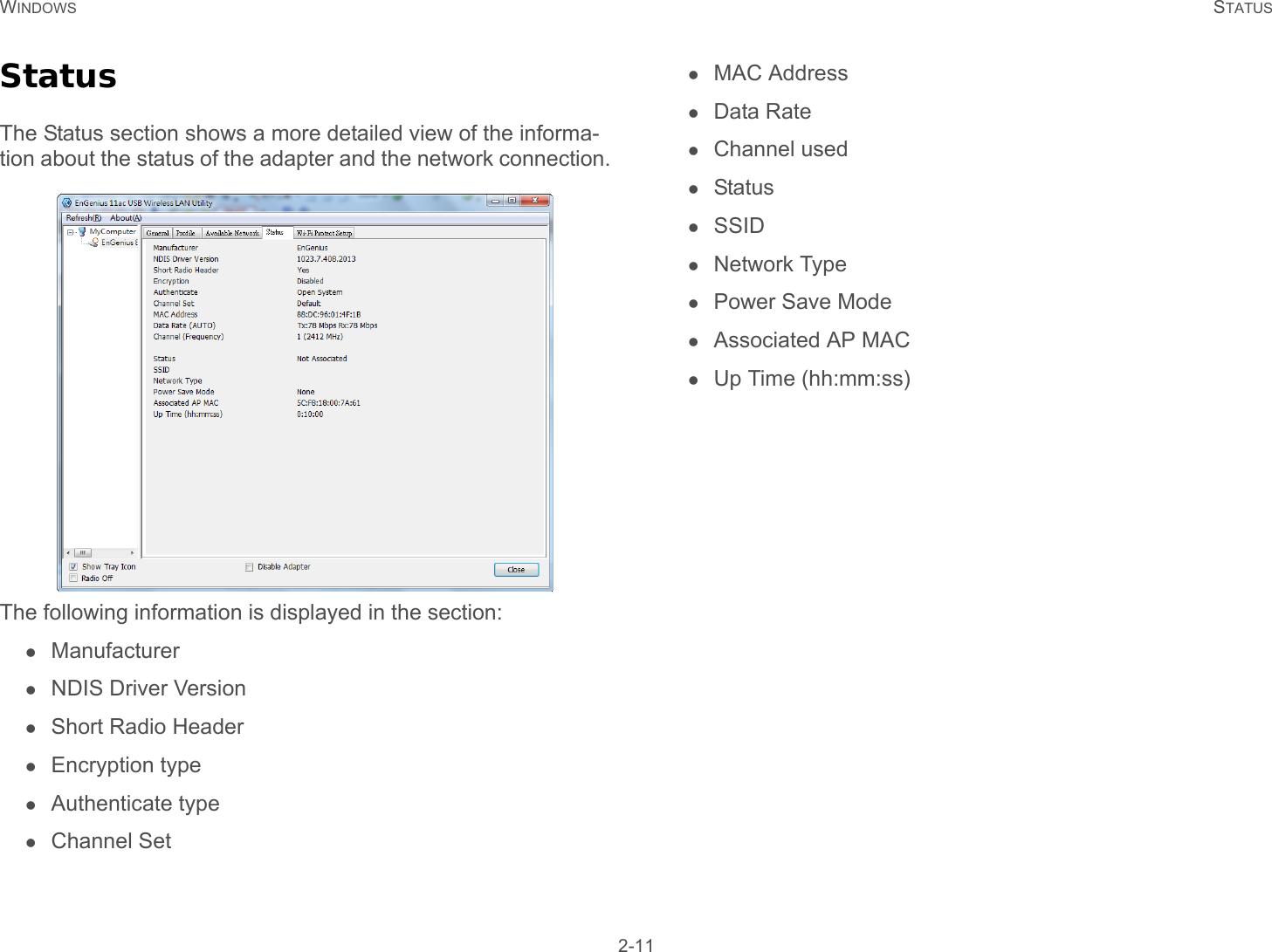Click the page number '2-11'
Image resolution: width=1272 pixels, height=952 pixels.
click(x=636, y=945)
